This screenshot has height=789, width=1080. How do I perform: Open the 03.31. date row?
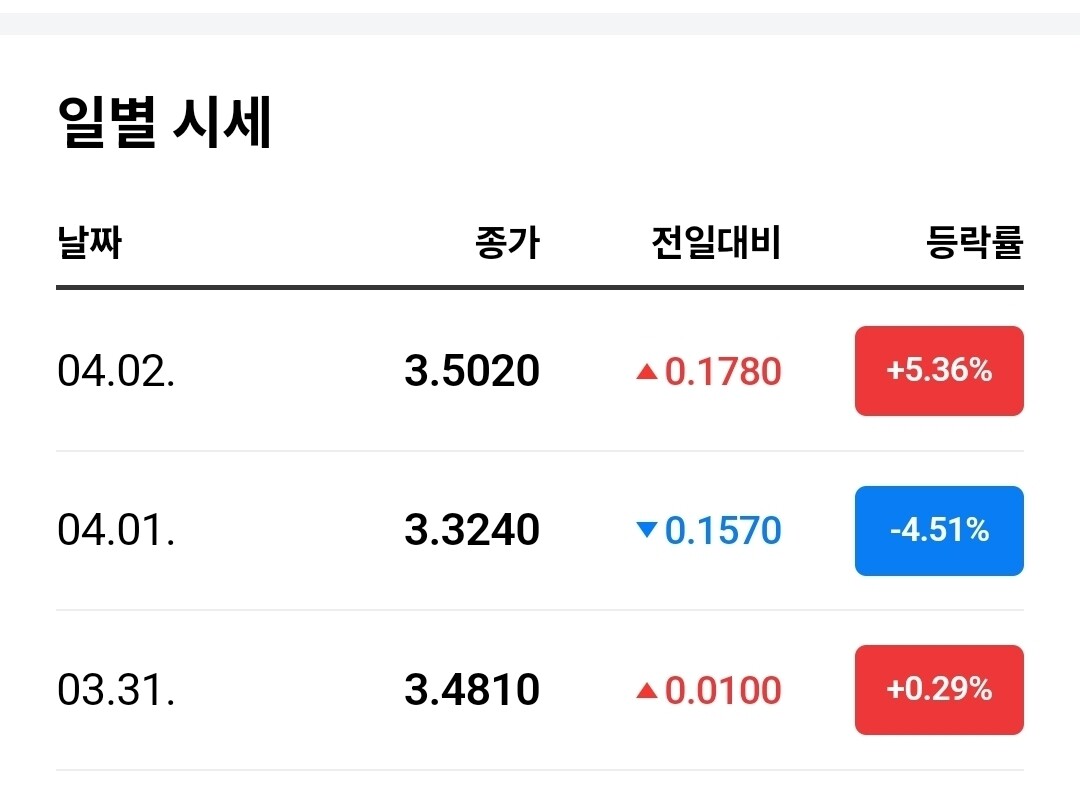[116, 690]
